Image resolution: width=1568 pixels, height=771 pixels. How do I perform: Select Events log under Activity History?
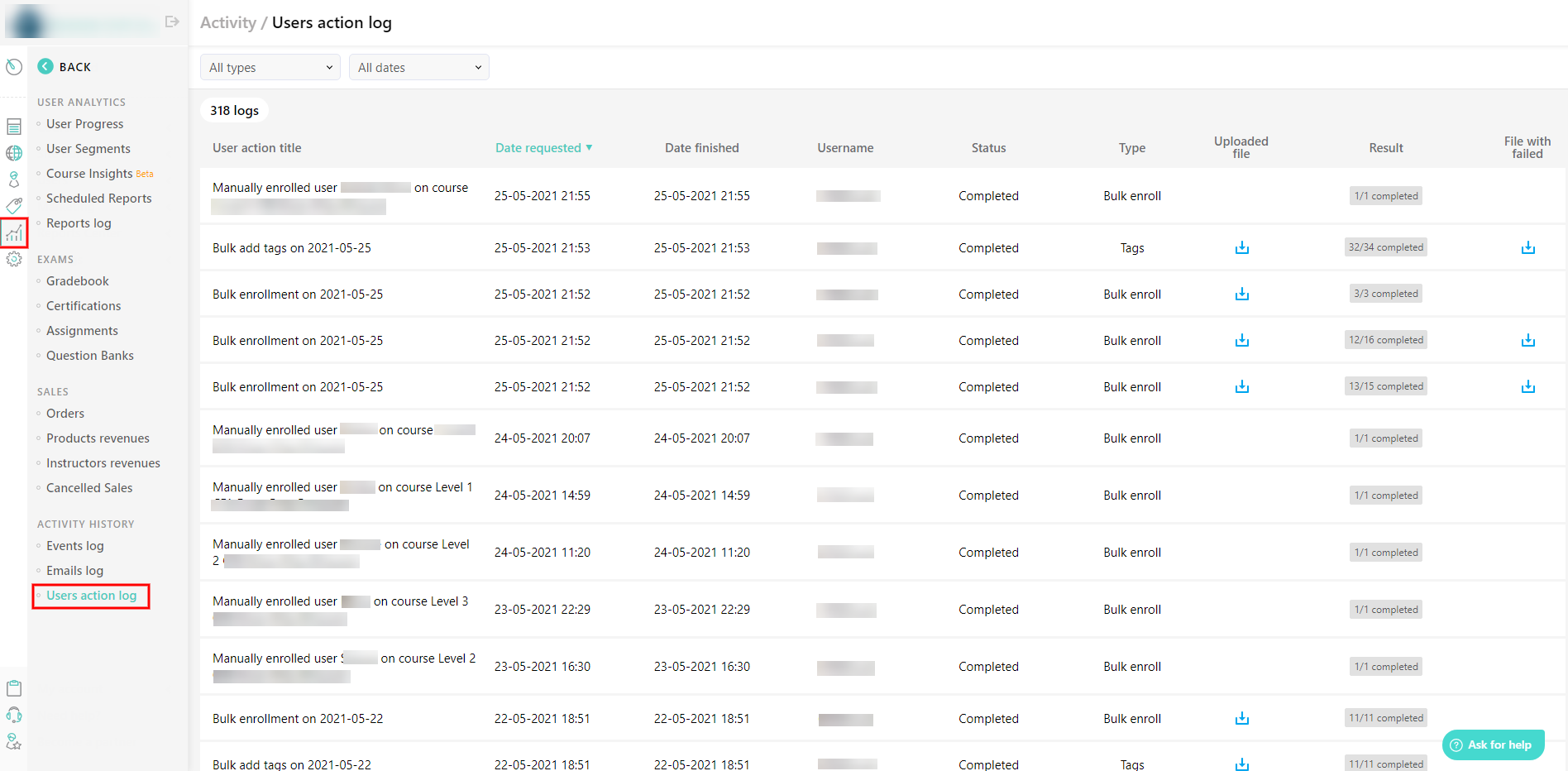tap(74, 545)
